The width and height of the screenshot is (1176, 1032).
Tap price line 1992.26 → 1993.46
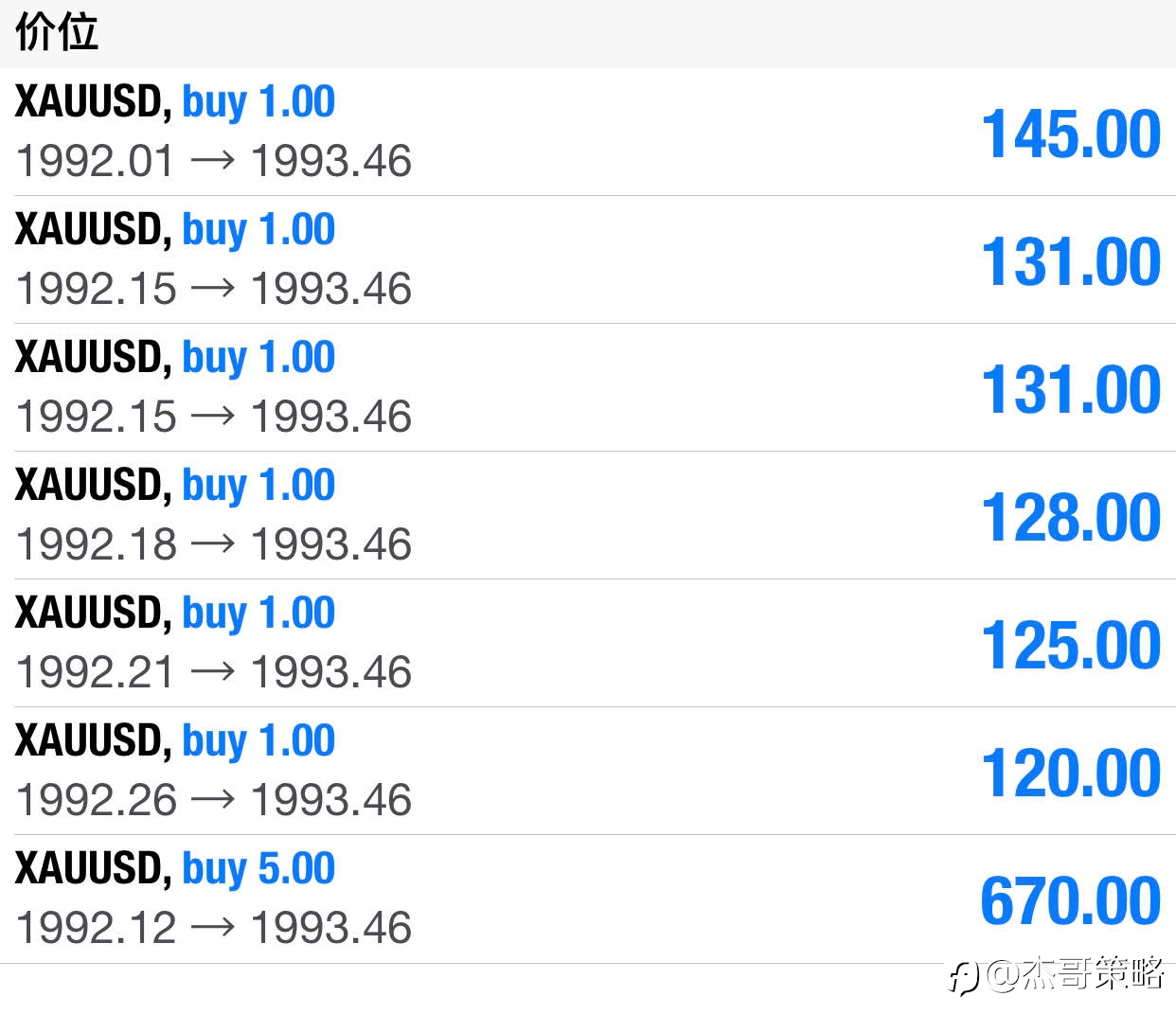tap(214, 799)
